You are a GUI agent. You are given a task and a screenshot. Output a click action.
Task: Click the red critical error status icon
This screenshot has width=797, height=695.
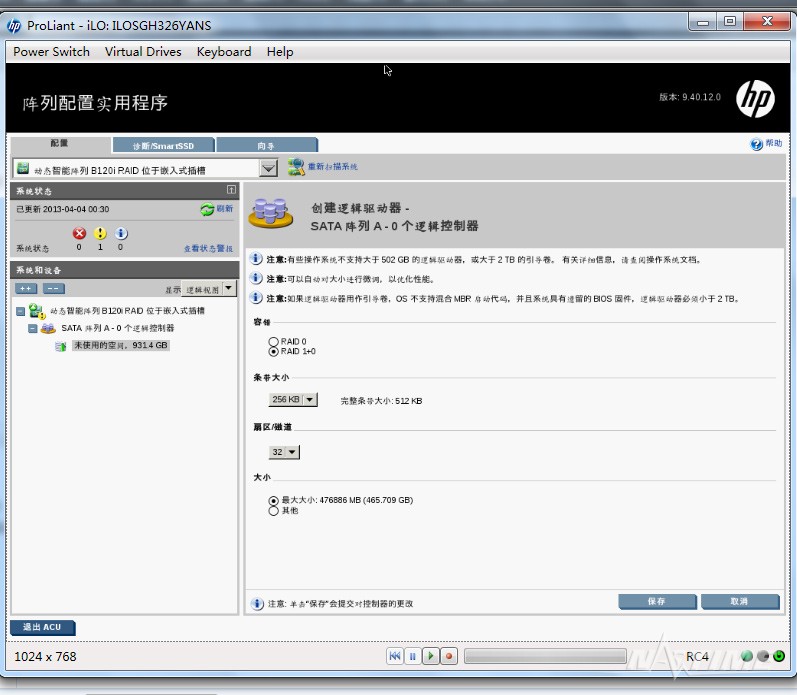(79, 233)
